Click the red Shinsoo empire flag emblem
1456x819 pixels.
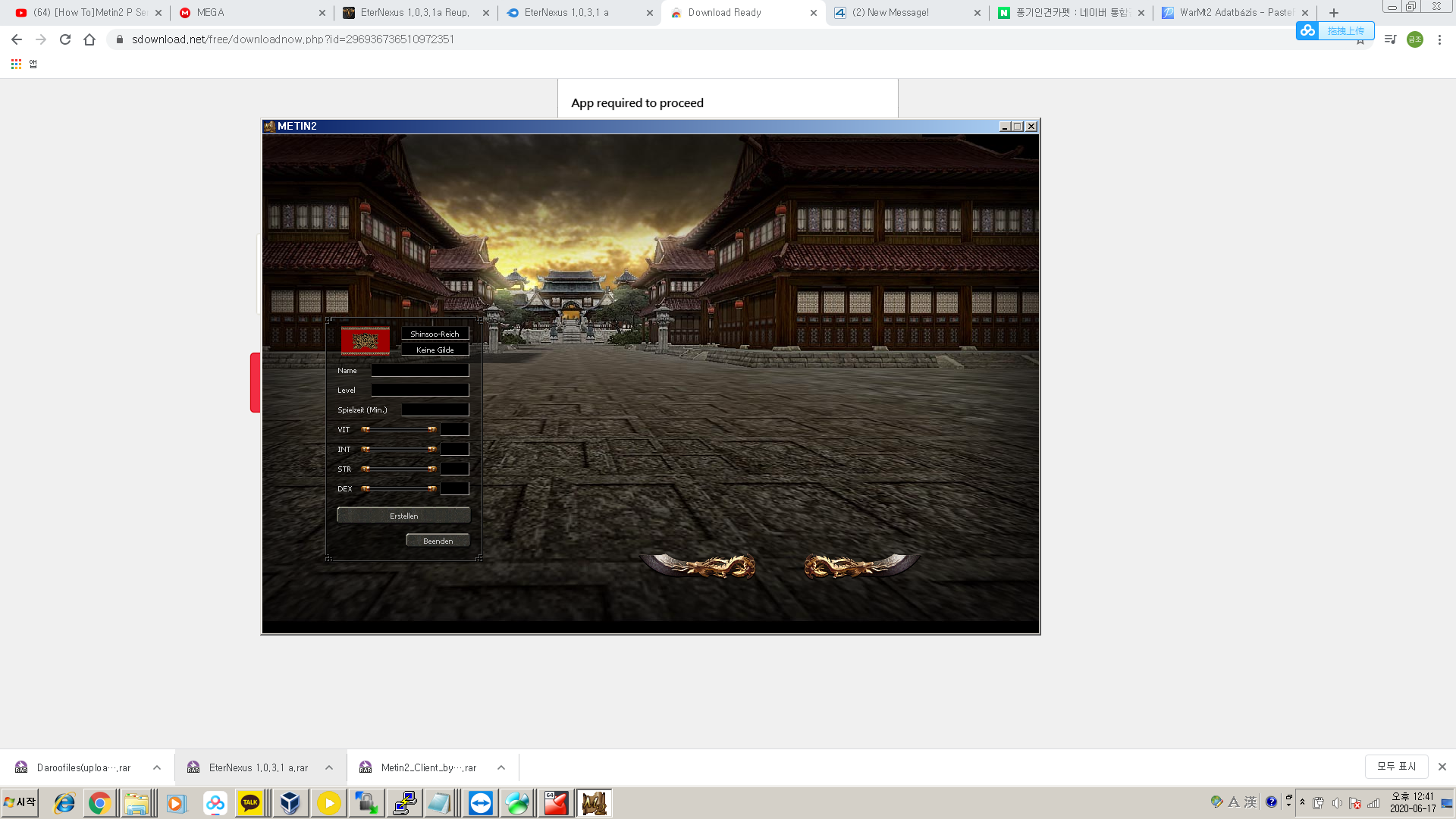(x=365, y=341)
